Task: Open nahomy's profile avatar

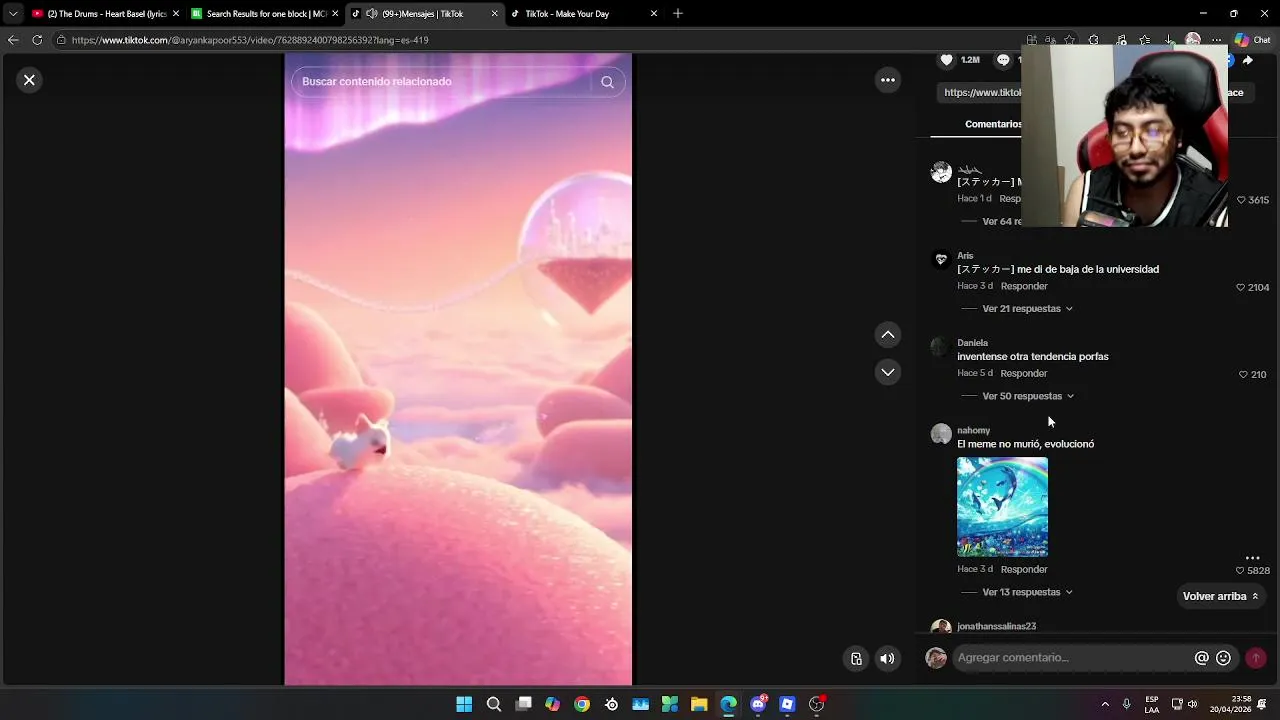Action: coord(941,434)
